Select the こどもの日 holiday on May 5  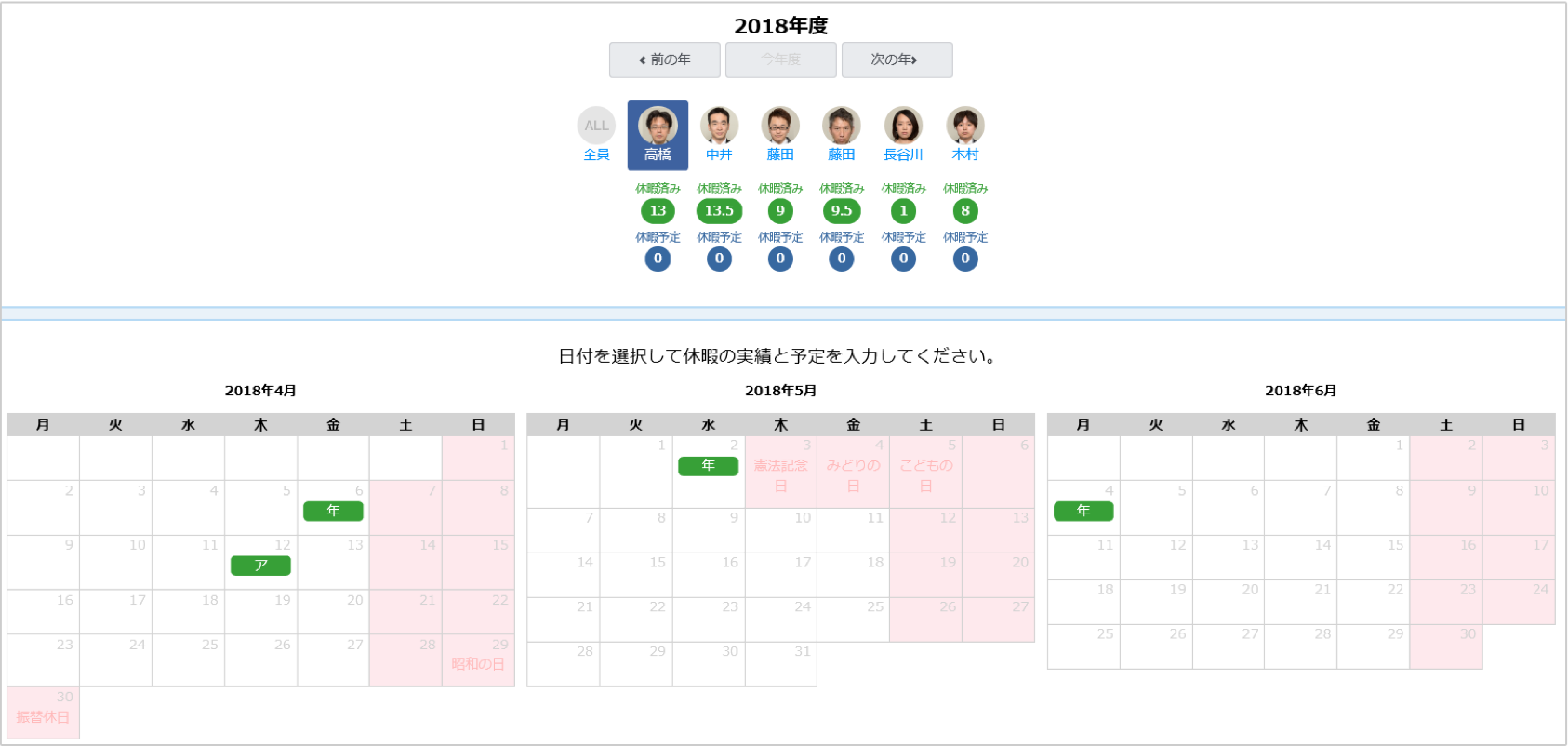pyautogui.click(x=925, y=472)
